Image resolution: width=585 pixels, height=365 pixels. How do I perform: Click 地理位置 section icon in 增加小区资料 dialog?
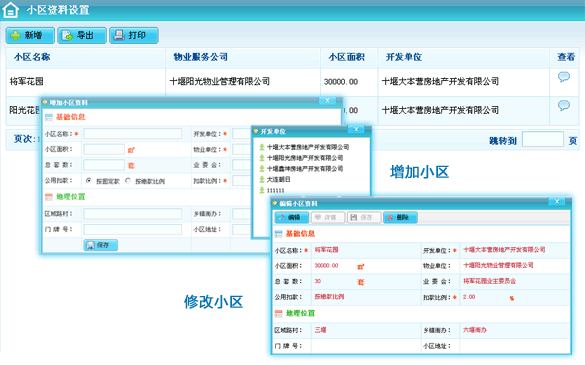point(49,197)
